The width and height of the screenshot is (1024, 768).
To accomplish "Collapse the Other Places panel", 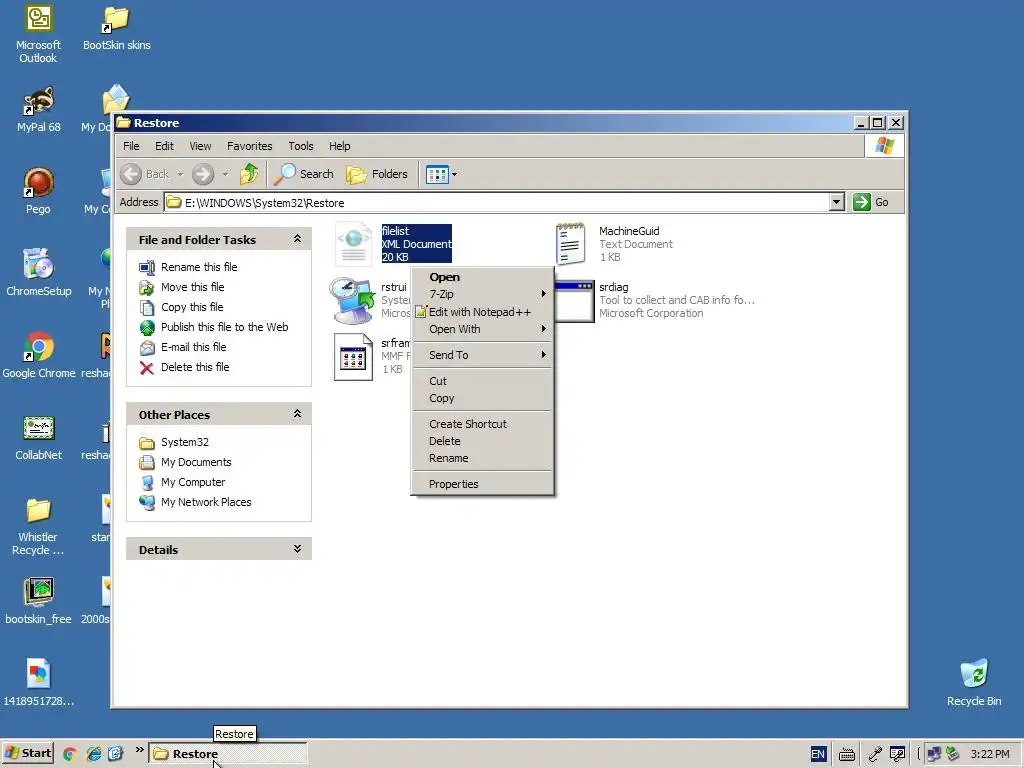I will [x=297, y=414].
